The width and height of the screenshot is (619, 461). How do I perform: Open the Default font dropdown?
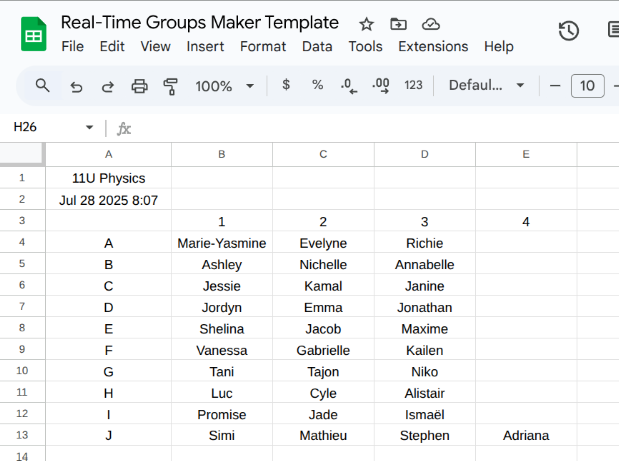pos(487,86)
